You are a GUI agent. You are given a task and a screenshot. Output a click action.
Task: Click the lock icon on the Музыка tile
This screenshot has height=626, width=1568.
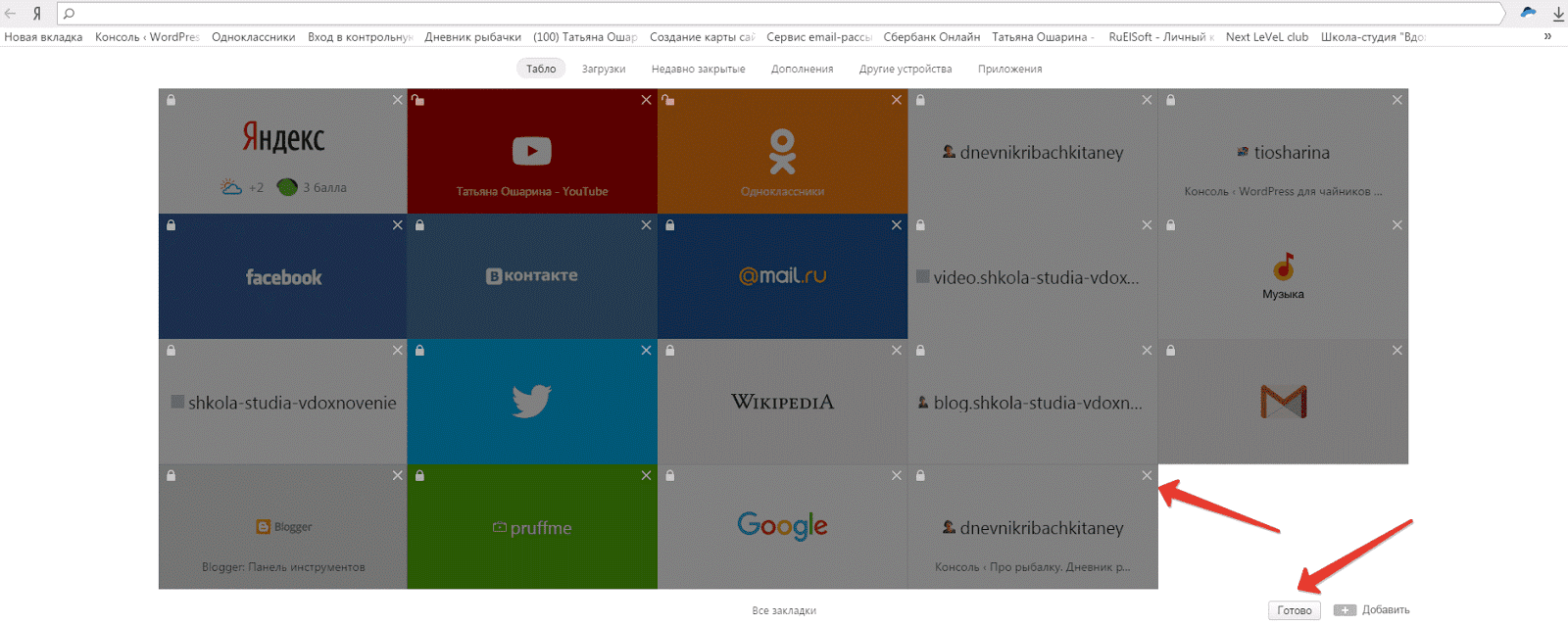1171,225
